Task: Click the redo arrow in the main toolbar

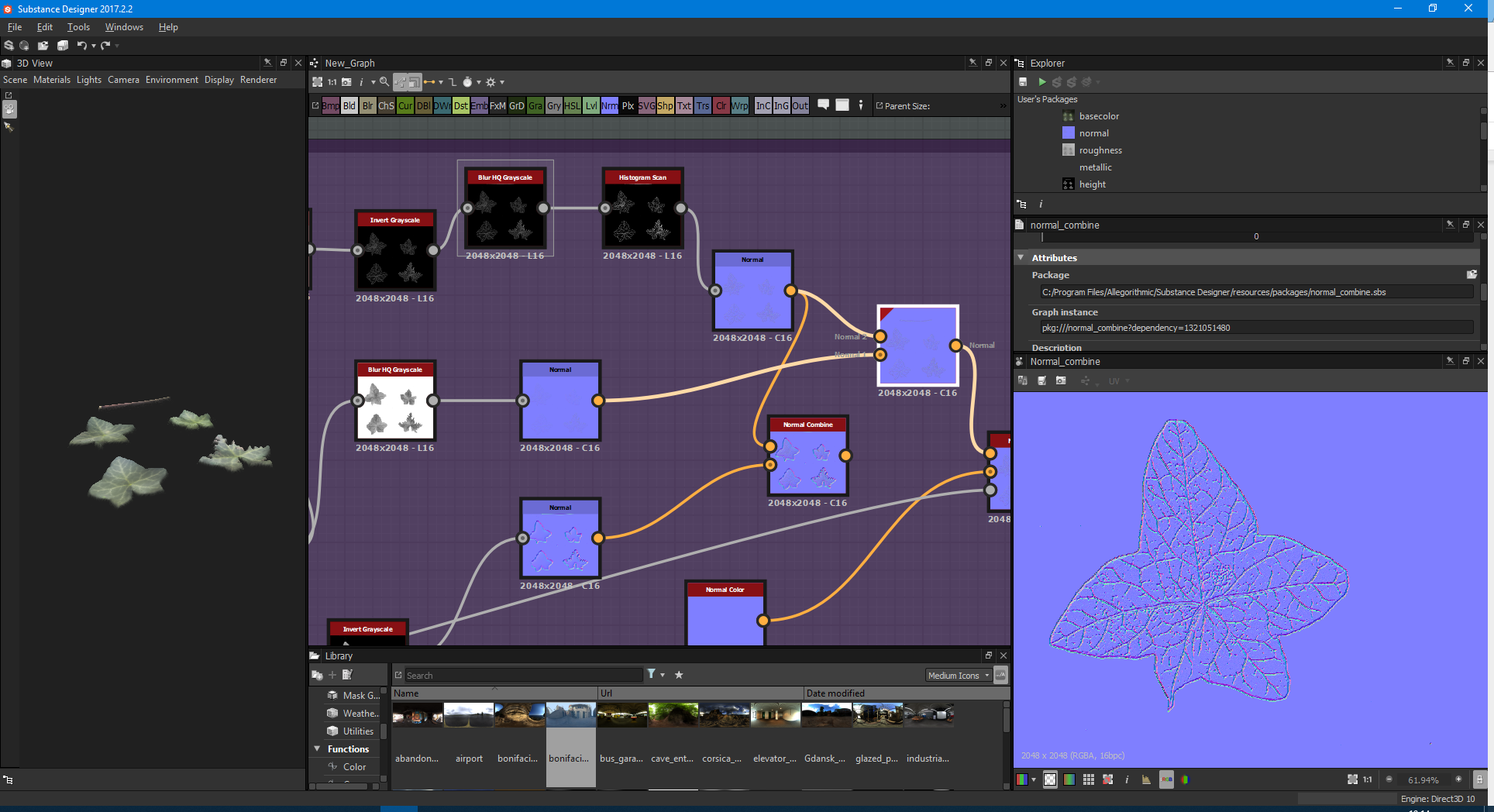Action: (105, 46)
